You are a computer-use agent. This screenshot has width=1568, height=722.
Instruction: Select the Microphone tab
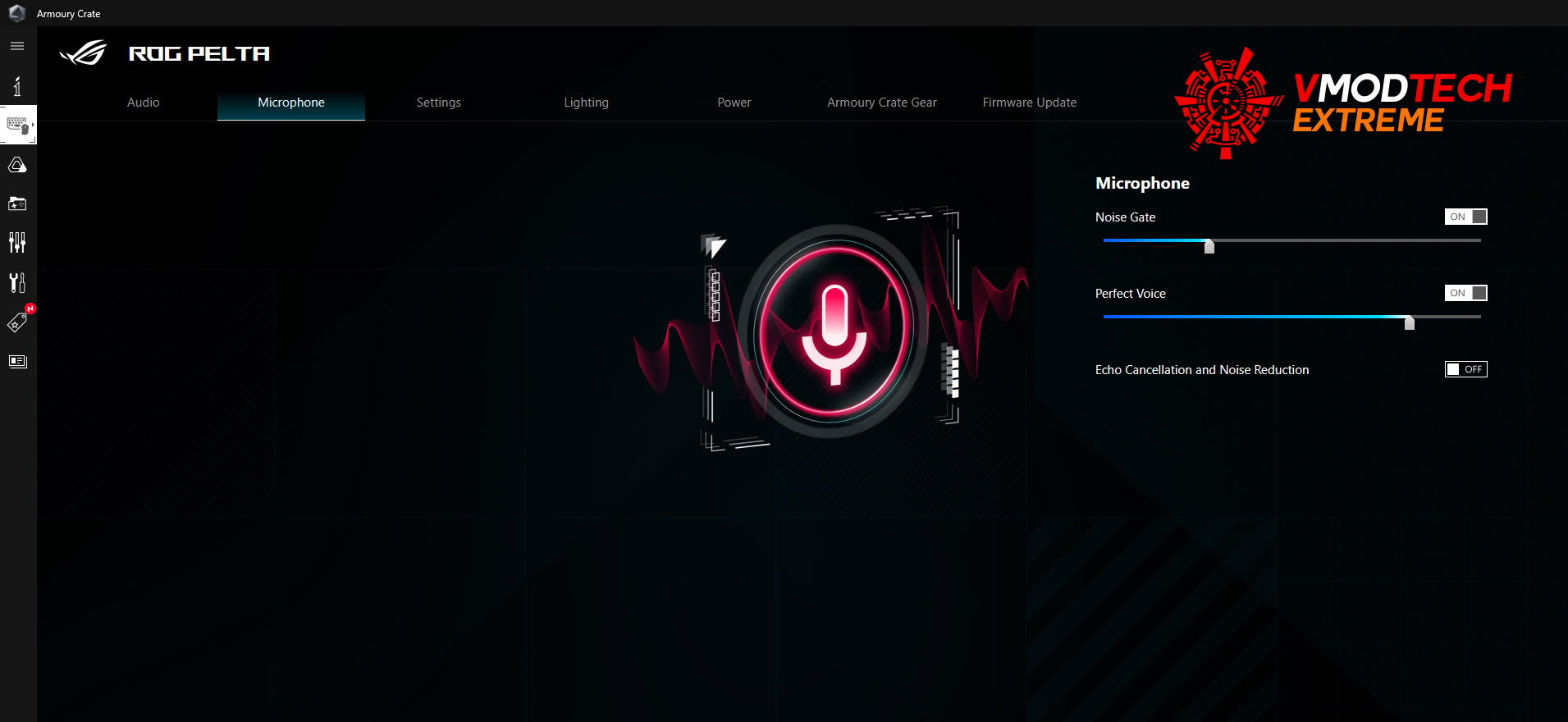pyautogui.click(x=291, y=103)
